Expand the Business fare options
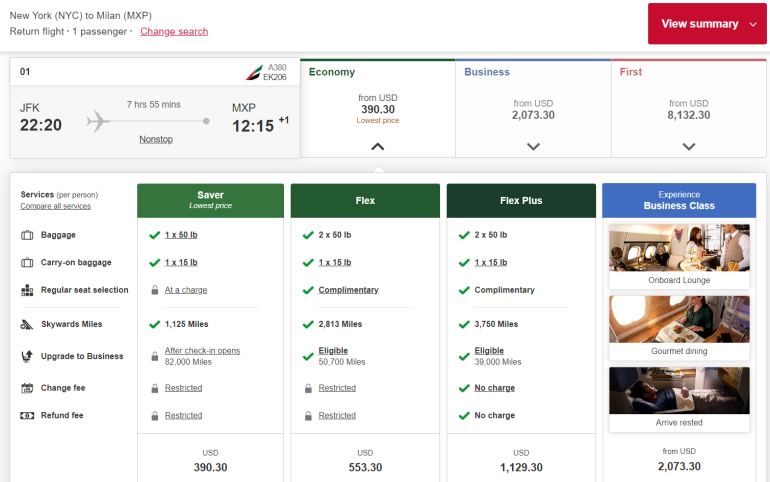The width and height of the screenshot is (770, 482). click(x=533, y=146)
